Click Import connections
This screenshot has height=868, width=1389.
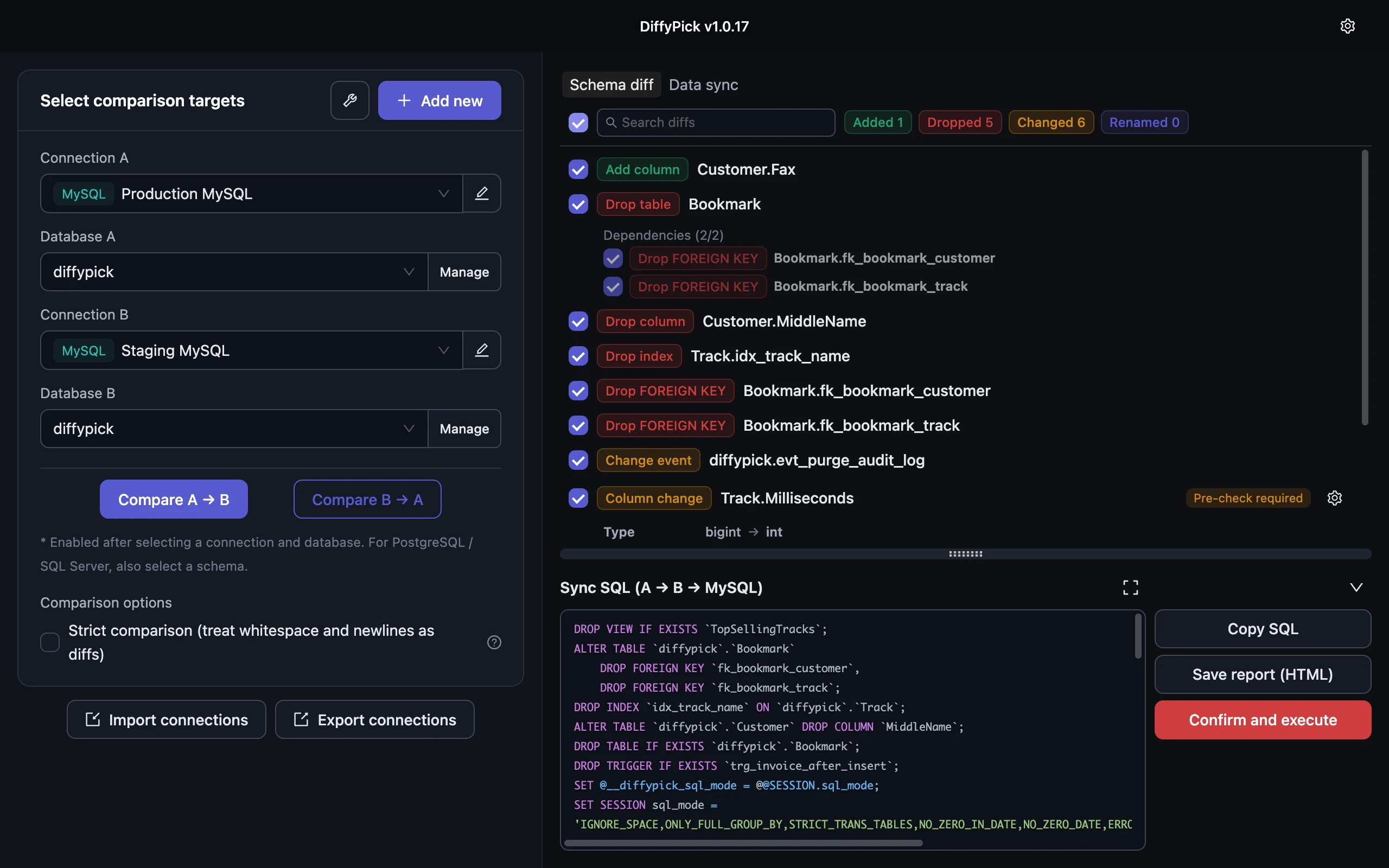[x=167, y=719]
